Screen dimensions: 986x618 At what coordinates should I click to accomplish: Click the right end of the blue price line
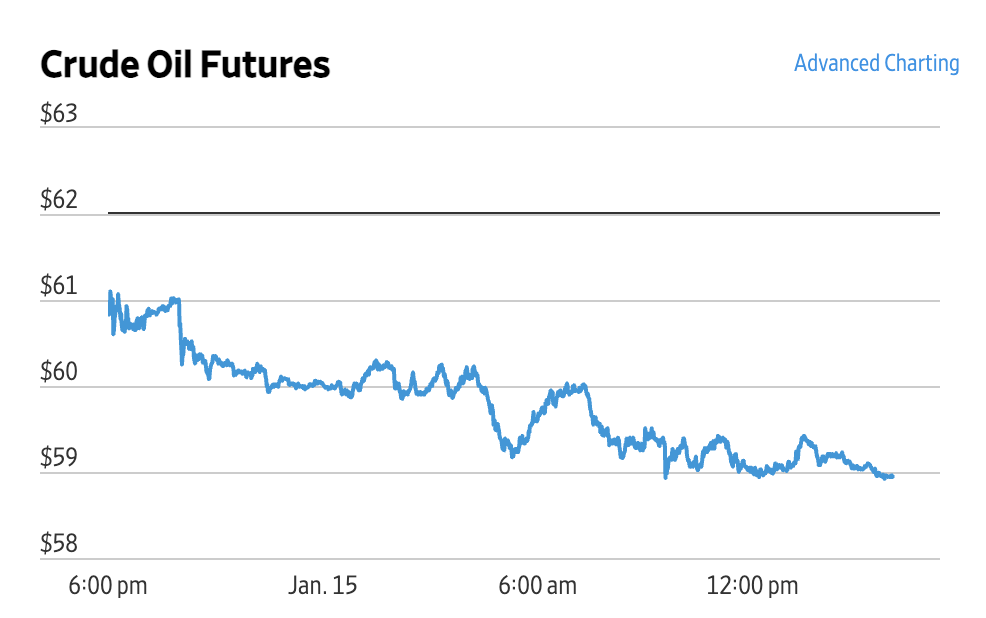[891, 477]
